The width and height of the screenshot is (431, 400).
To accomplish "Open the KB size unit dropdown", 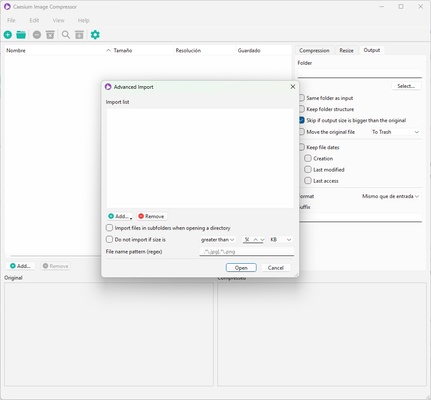I will pyautogui.click(x=281, y=240).
